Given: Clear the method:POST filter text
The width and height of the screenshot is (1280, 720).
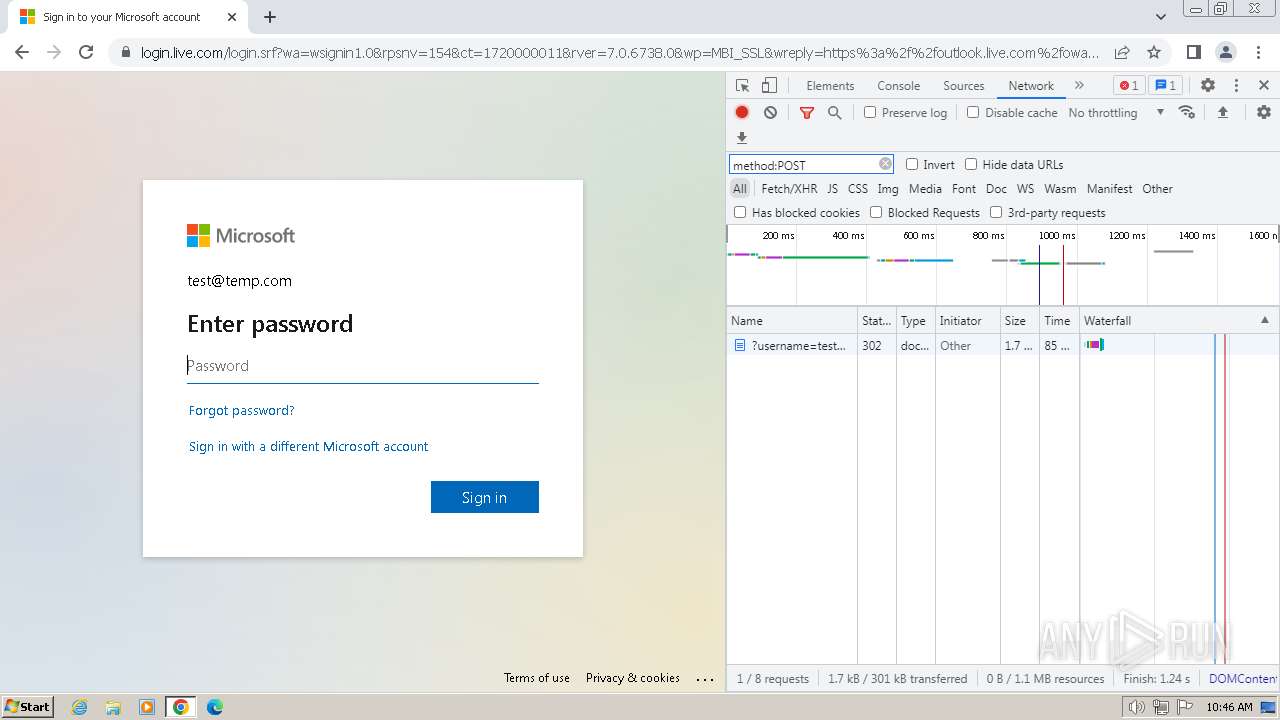Looking at the screenshot, I should (885, 164).
